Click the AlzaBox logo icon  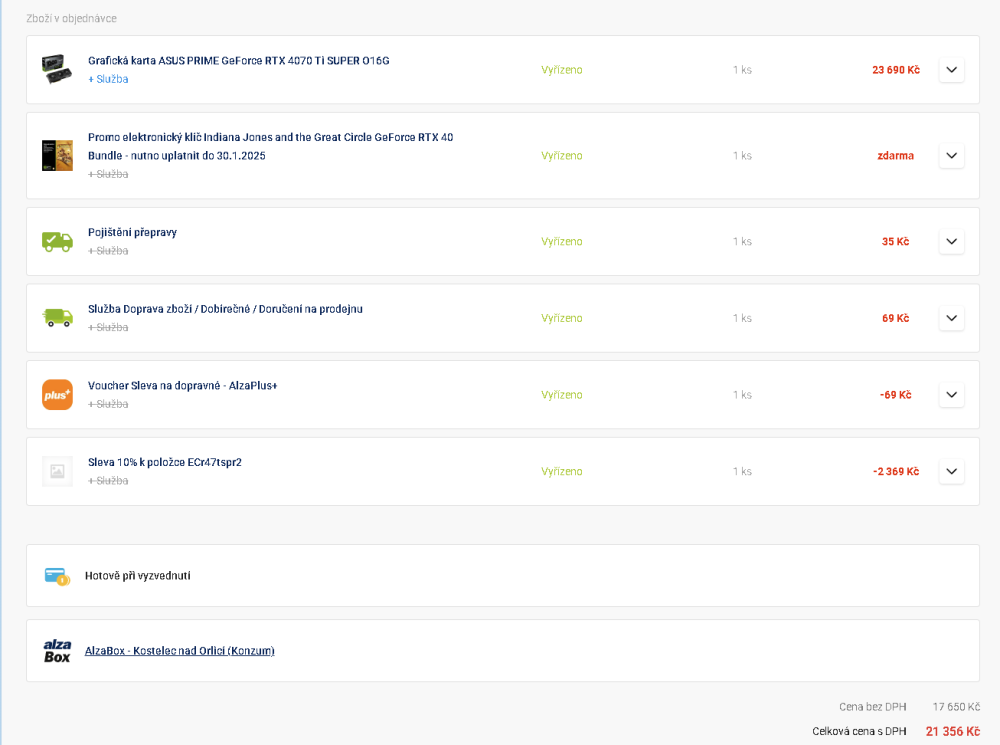click(x=57, y=650)
